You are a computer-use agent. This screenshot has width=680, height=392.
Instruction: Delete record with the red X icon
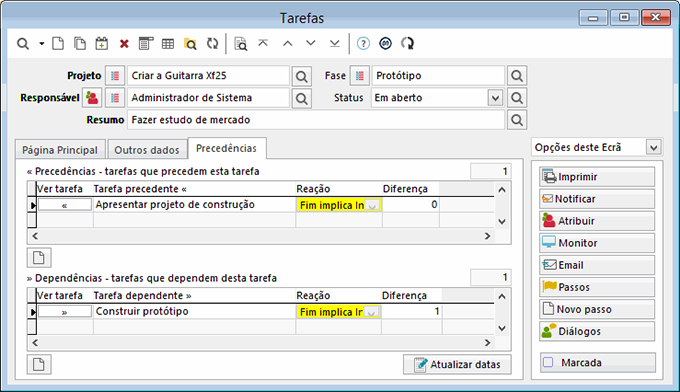tap(124, 44)
